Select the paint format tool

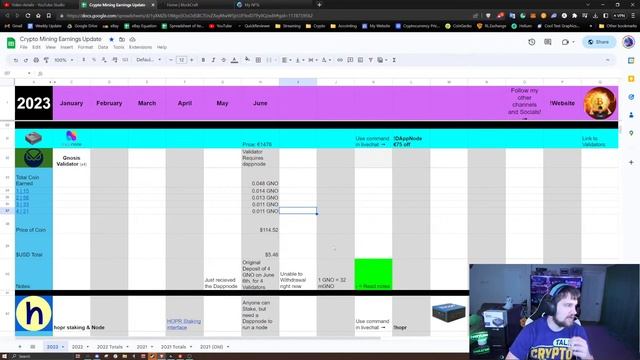(x=46, y=60)
